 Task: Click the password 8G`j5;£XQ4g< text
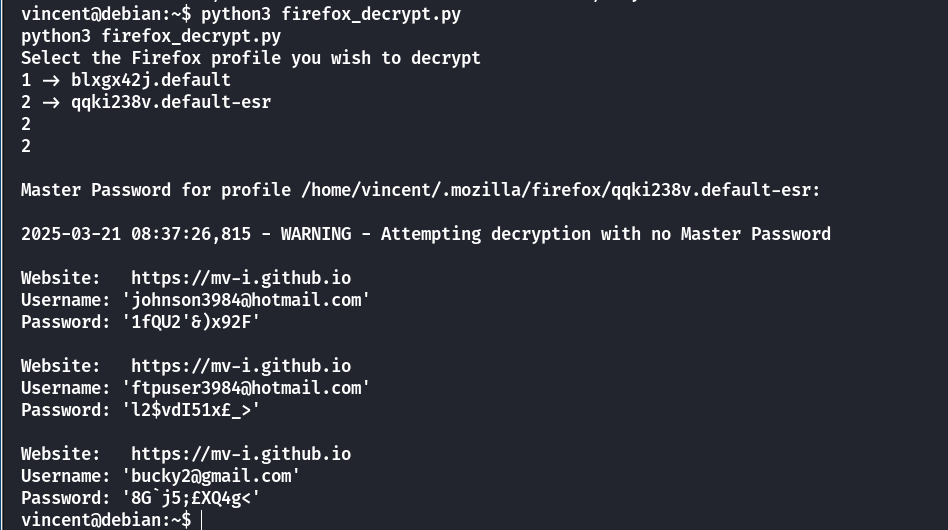191,499
